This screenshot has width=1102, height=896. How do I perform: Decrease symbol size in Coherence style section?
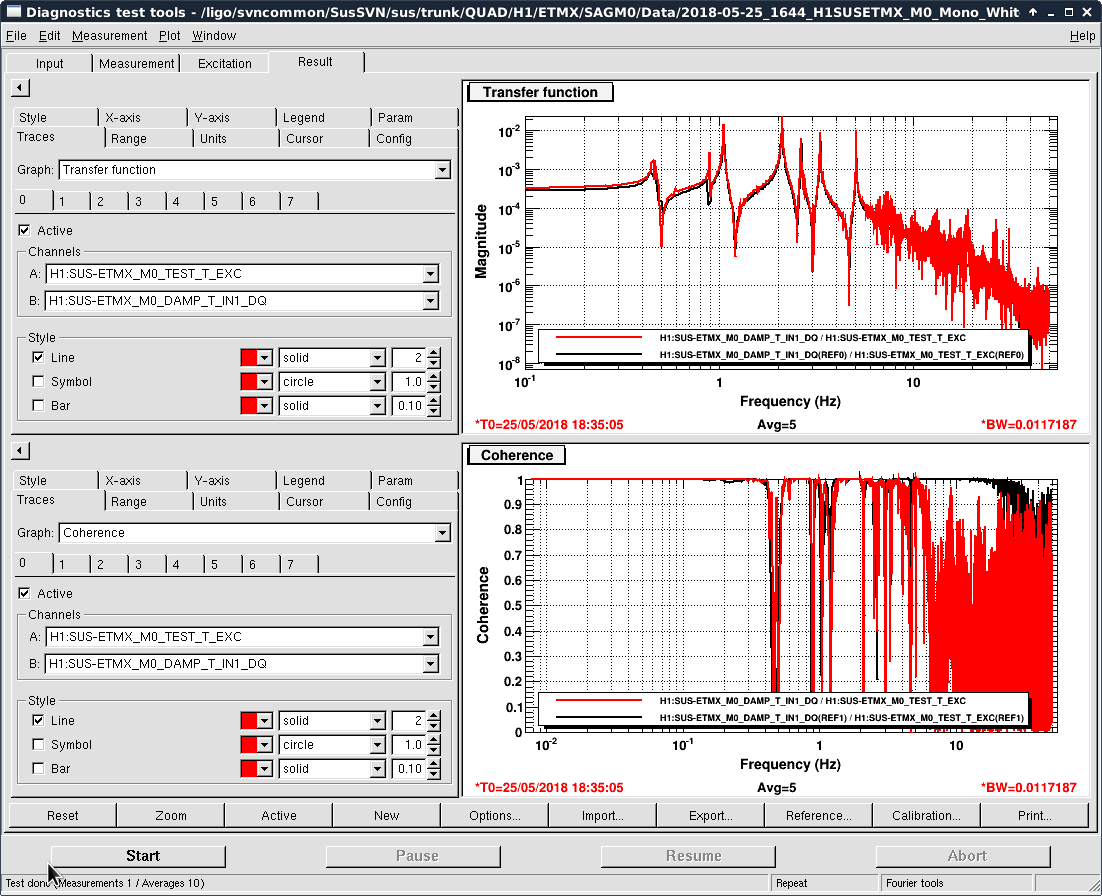[433, 750]
